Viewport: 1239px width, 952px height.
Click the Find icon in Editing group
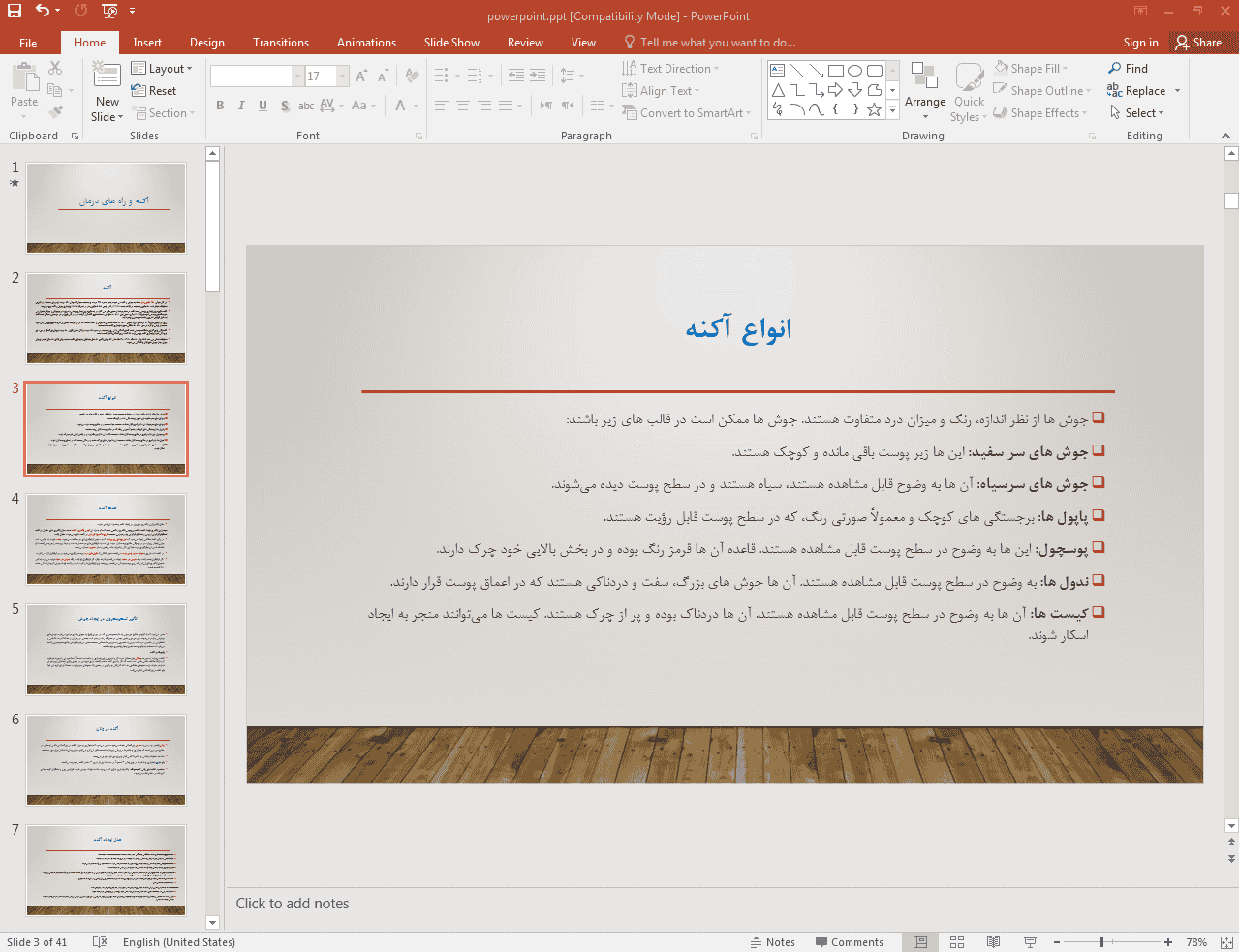(1128, 69)
